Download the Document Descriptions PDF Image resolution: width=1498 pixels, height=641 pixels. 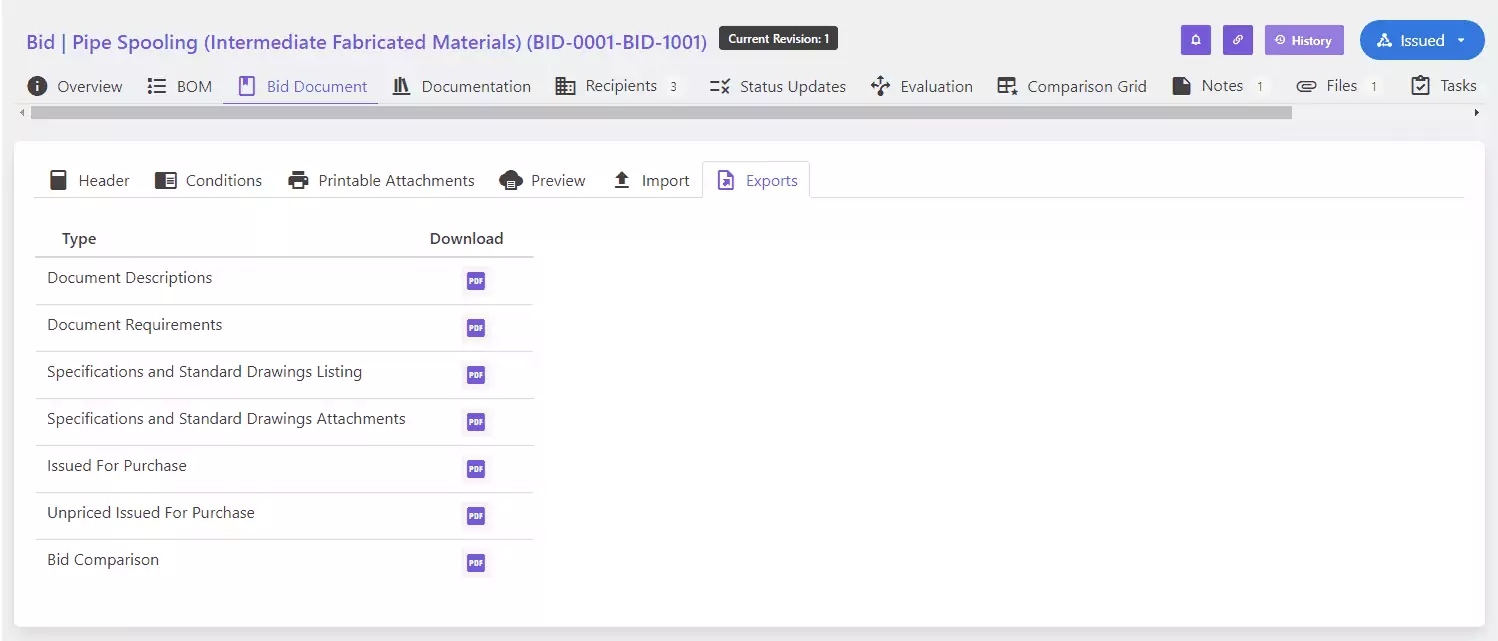[x=476, y=281]
